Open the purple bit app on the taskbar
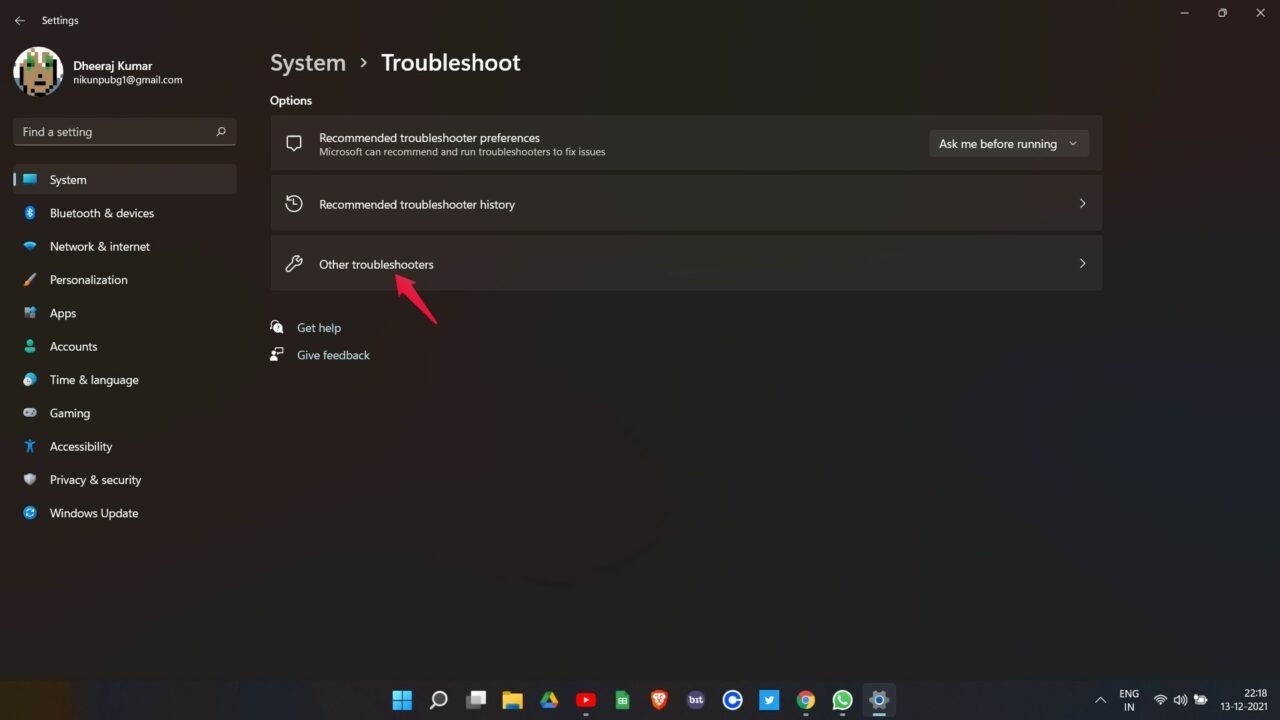 point(696,700)
